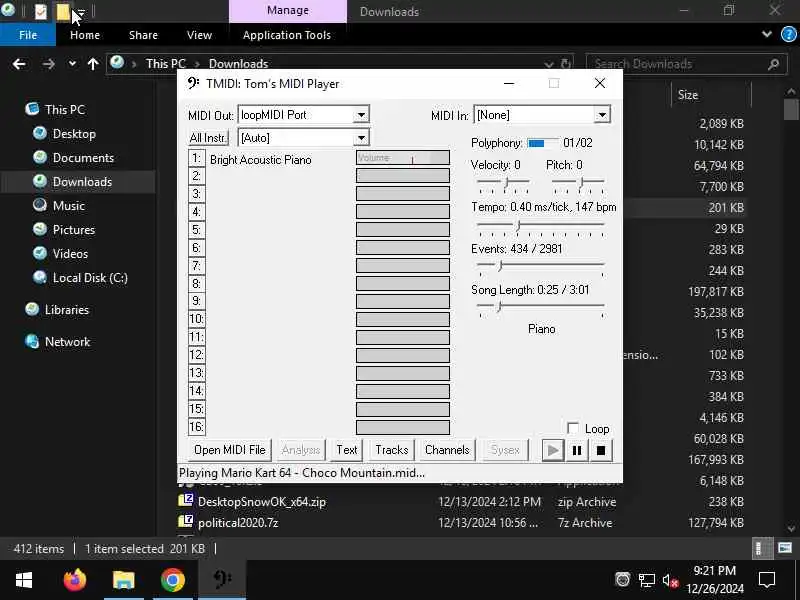Start playback with the play button
The image size is (800, 600).
click(553, 450)
